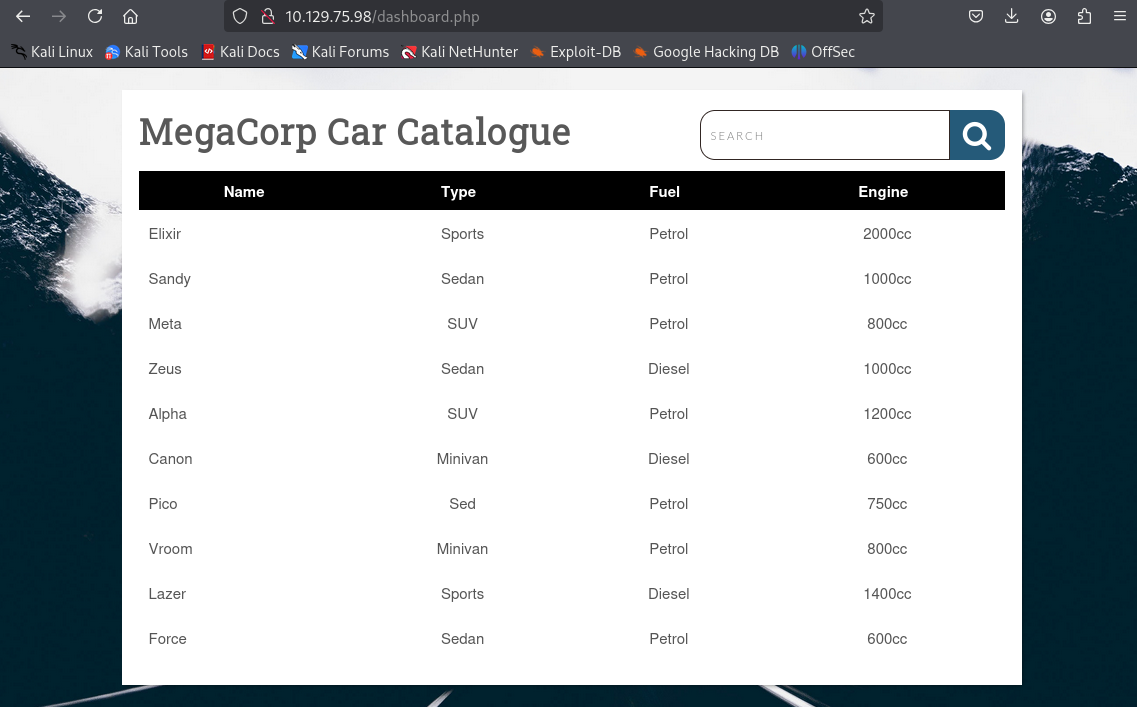The image size is (1137, 707).
Task: Click the 1200cc engine value
Action: click(887, 413)
